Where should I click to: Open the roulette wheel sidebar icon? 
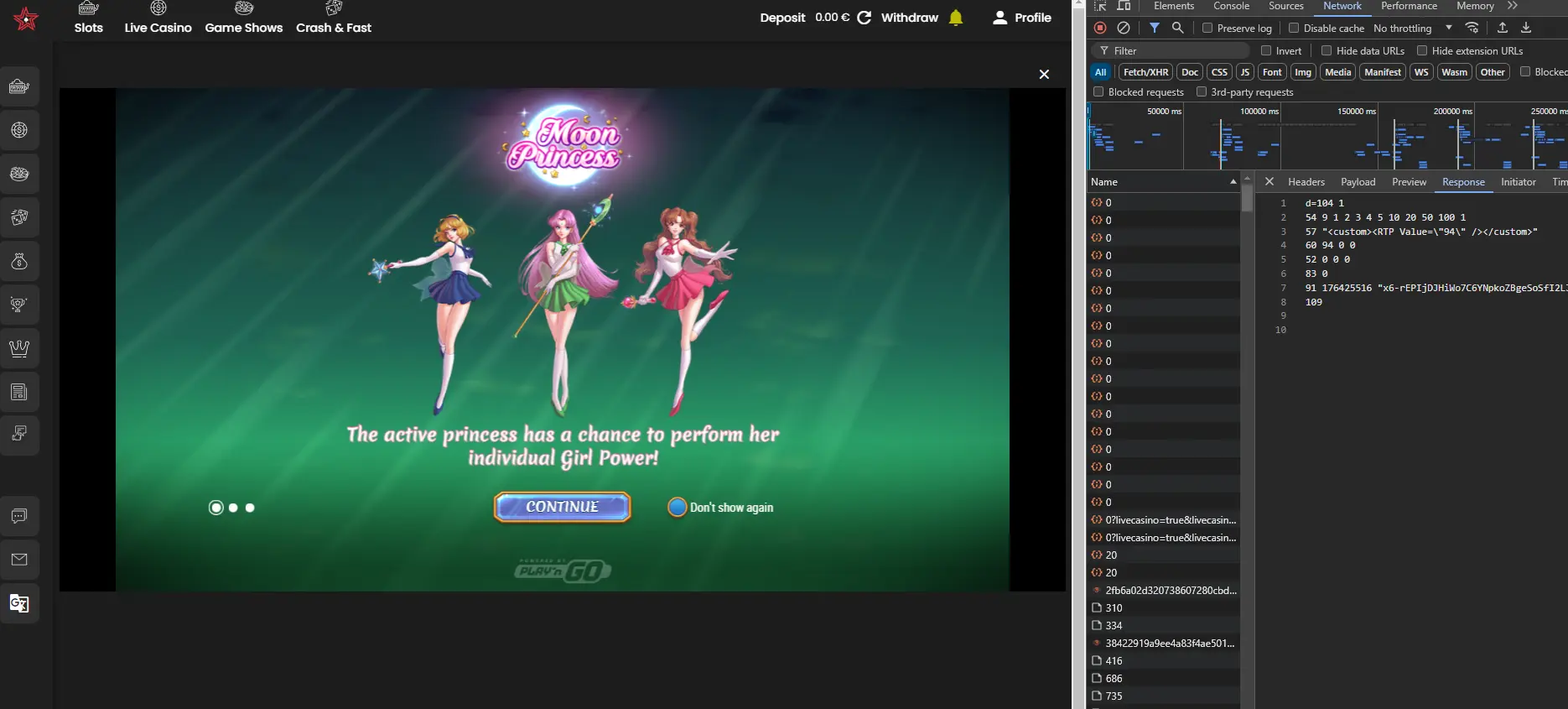(19, 174)
